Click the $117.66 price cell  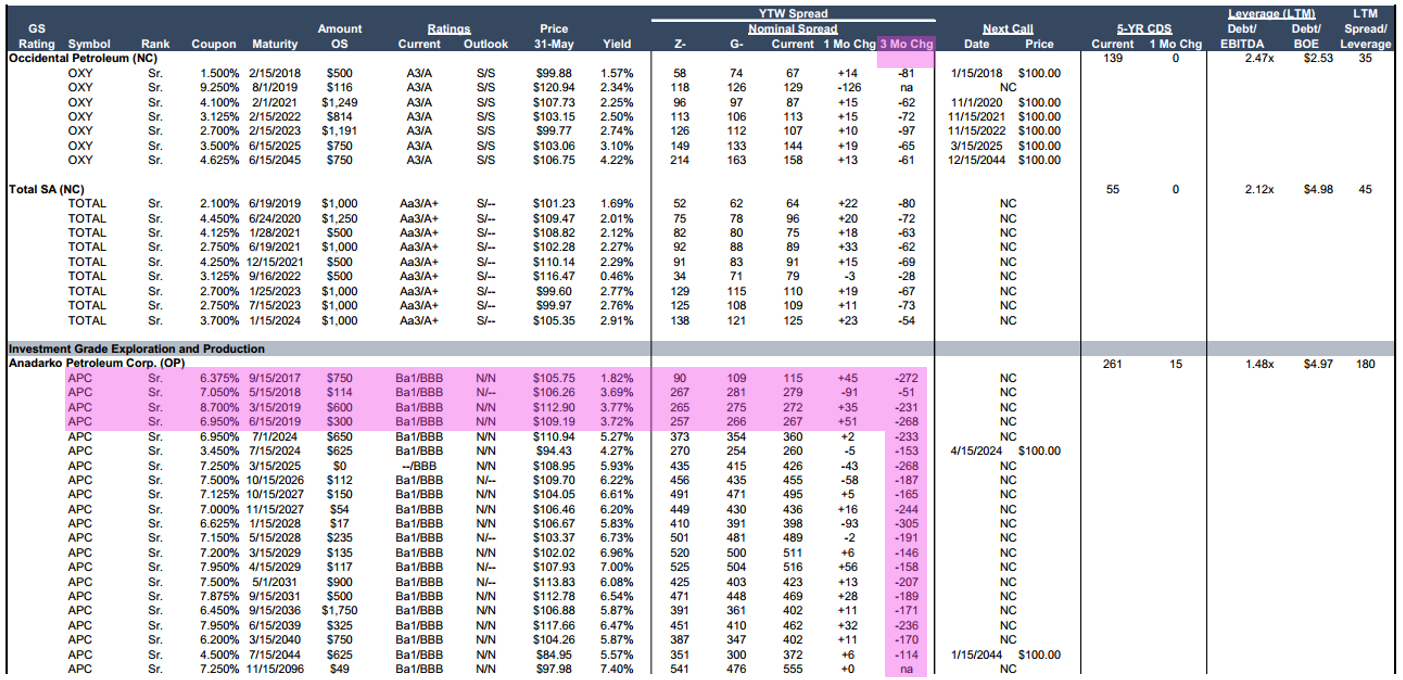point(554,625)
